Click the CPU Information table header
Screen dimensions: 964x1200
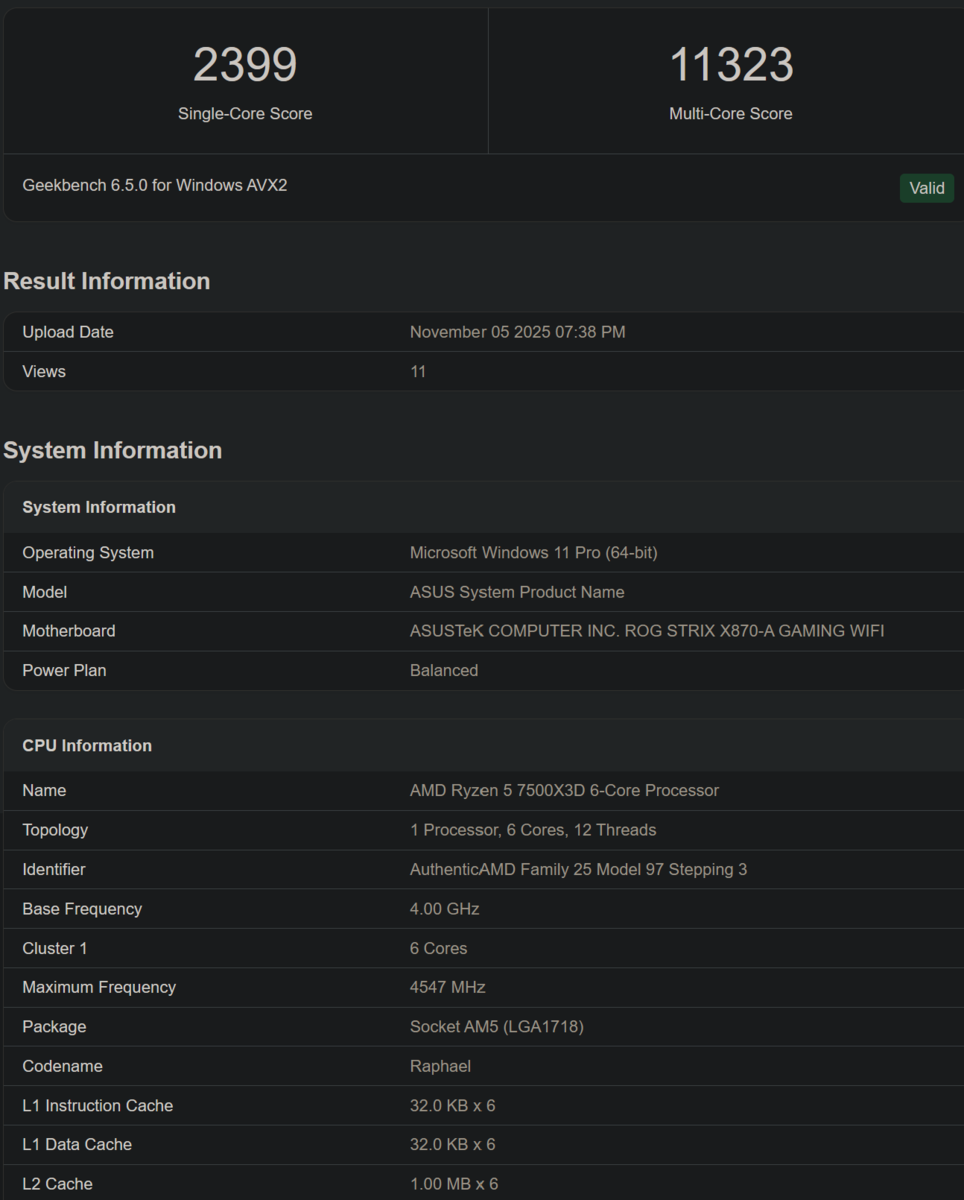(x=87, y=745)
